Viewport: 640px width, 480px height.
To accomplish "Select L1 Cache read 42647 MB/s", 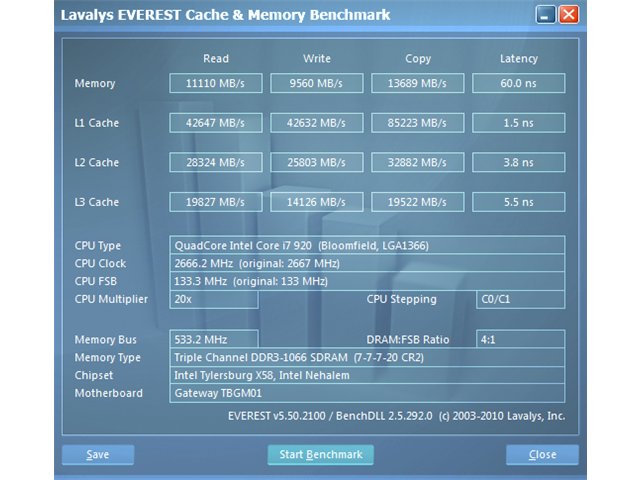I will tap(216, 123).
